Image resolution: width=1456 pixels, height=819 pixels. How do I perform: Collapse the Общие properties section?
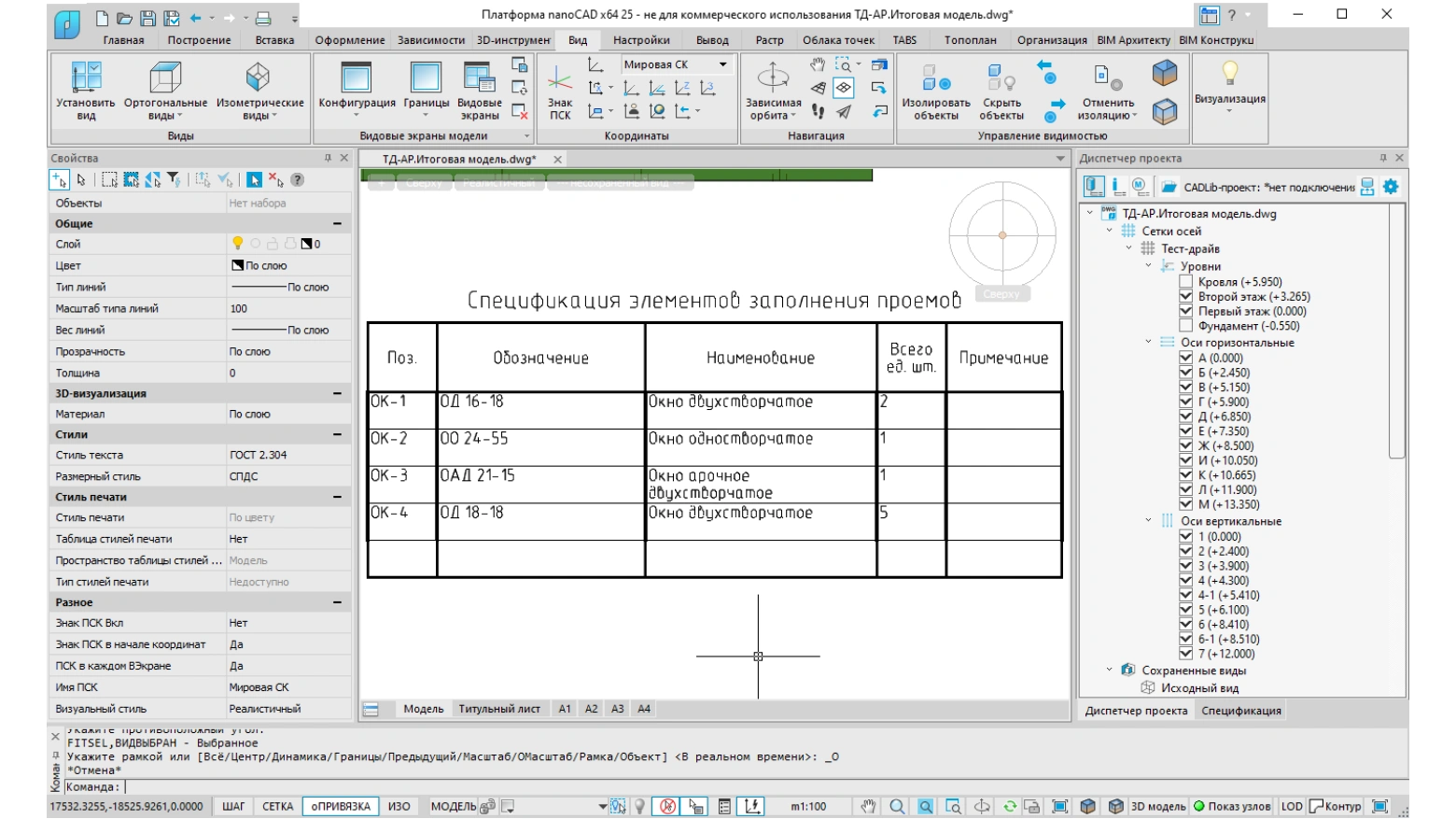click(x=337, y=224)
